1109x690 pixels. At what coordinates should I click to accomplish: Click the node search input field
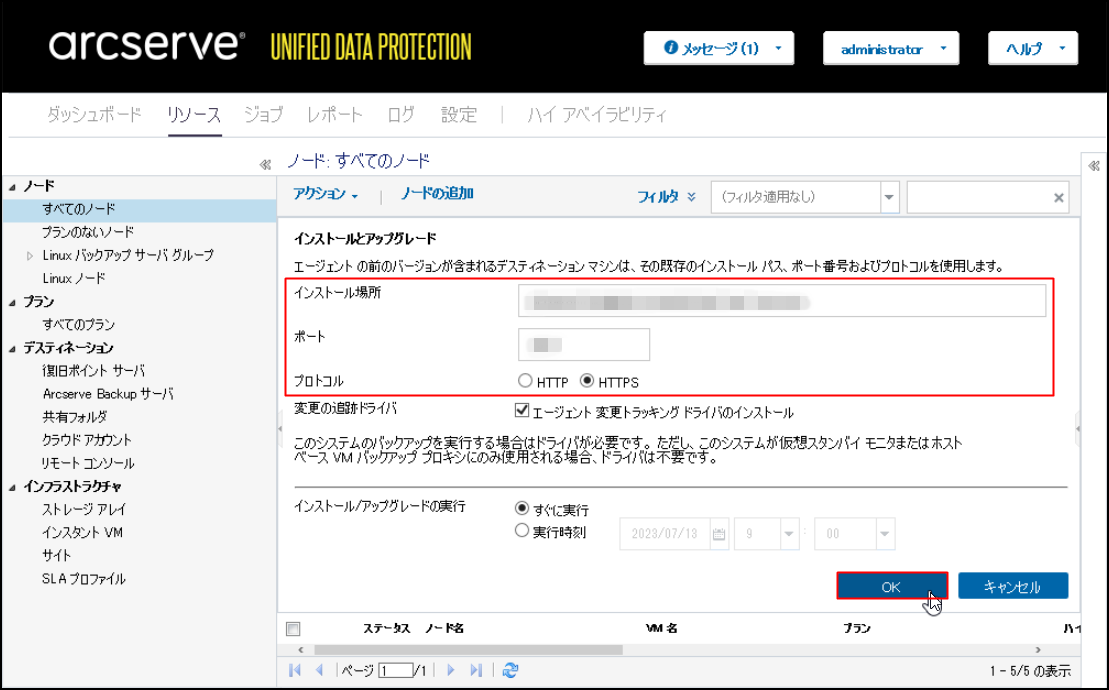(x=988, y=197)
